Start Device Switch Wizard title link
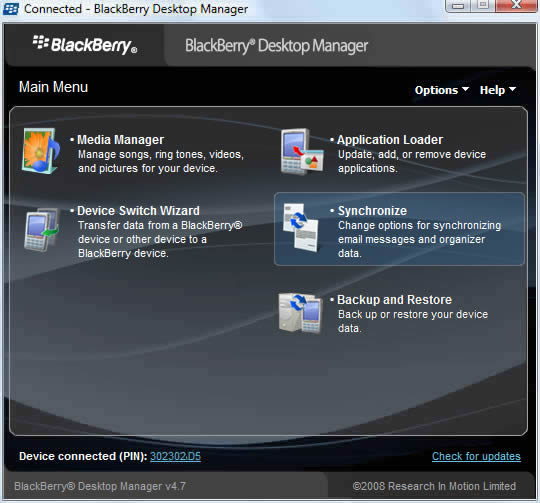540x503 pixels. (x=138, y=211)
